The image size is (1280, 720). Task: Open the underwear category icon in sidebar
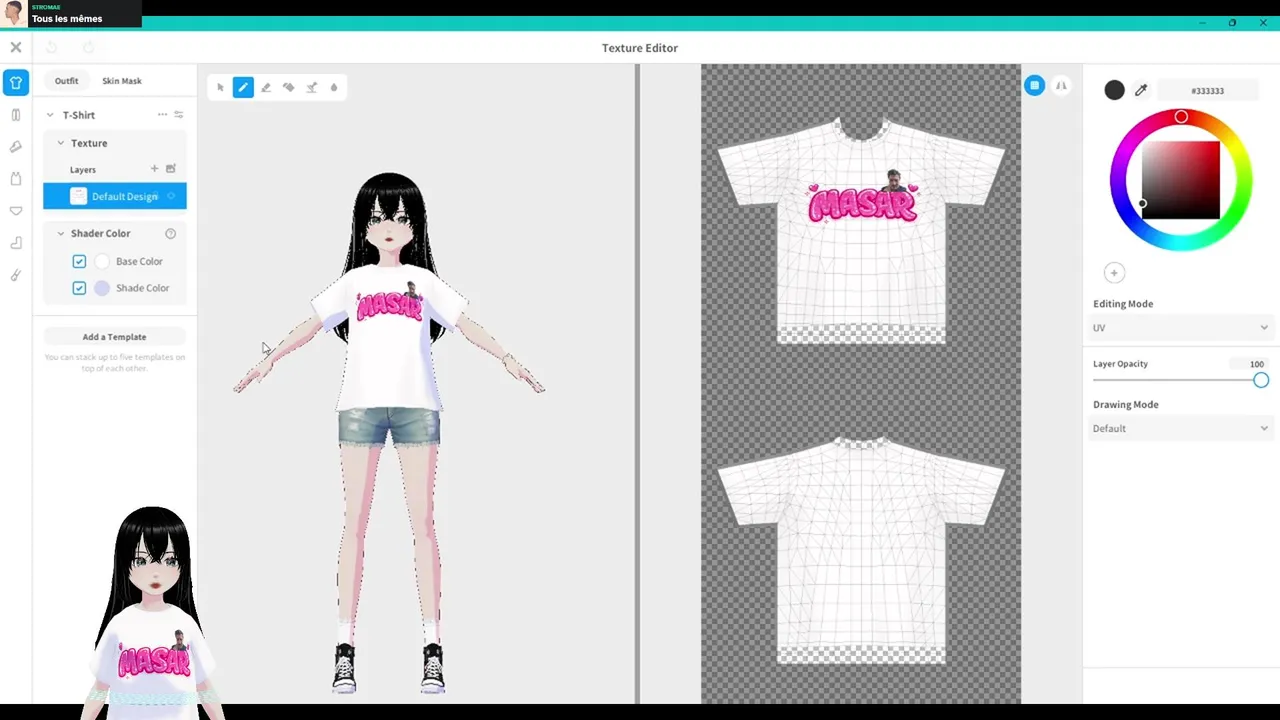pos(16,211)
